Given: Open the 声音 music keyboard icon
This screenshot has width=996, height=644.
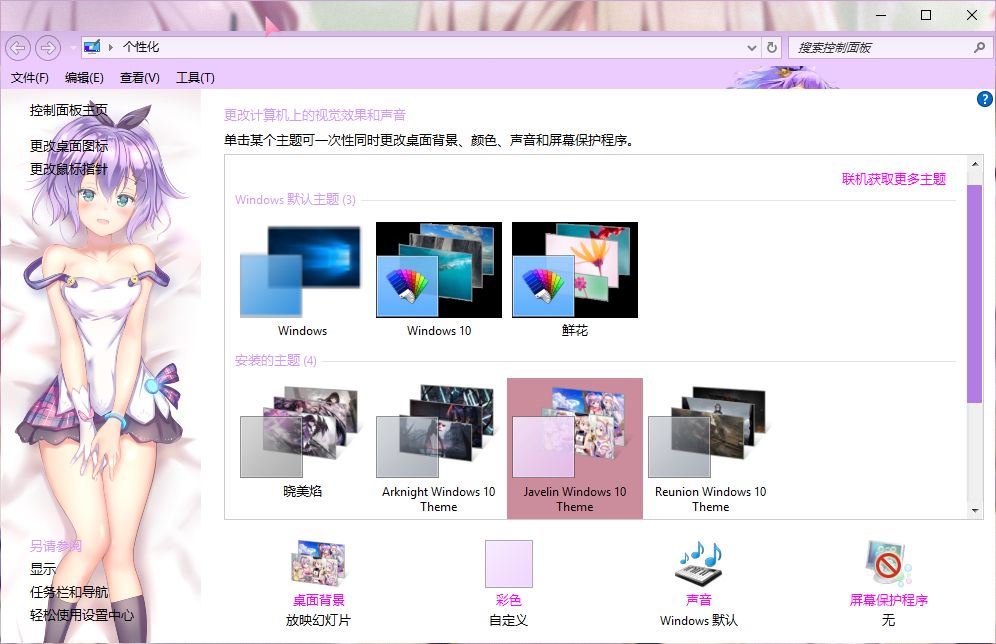Looking at the screenshot, I should click(699, 563).
